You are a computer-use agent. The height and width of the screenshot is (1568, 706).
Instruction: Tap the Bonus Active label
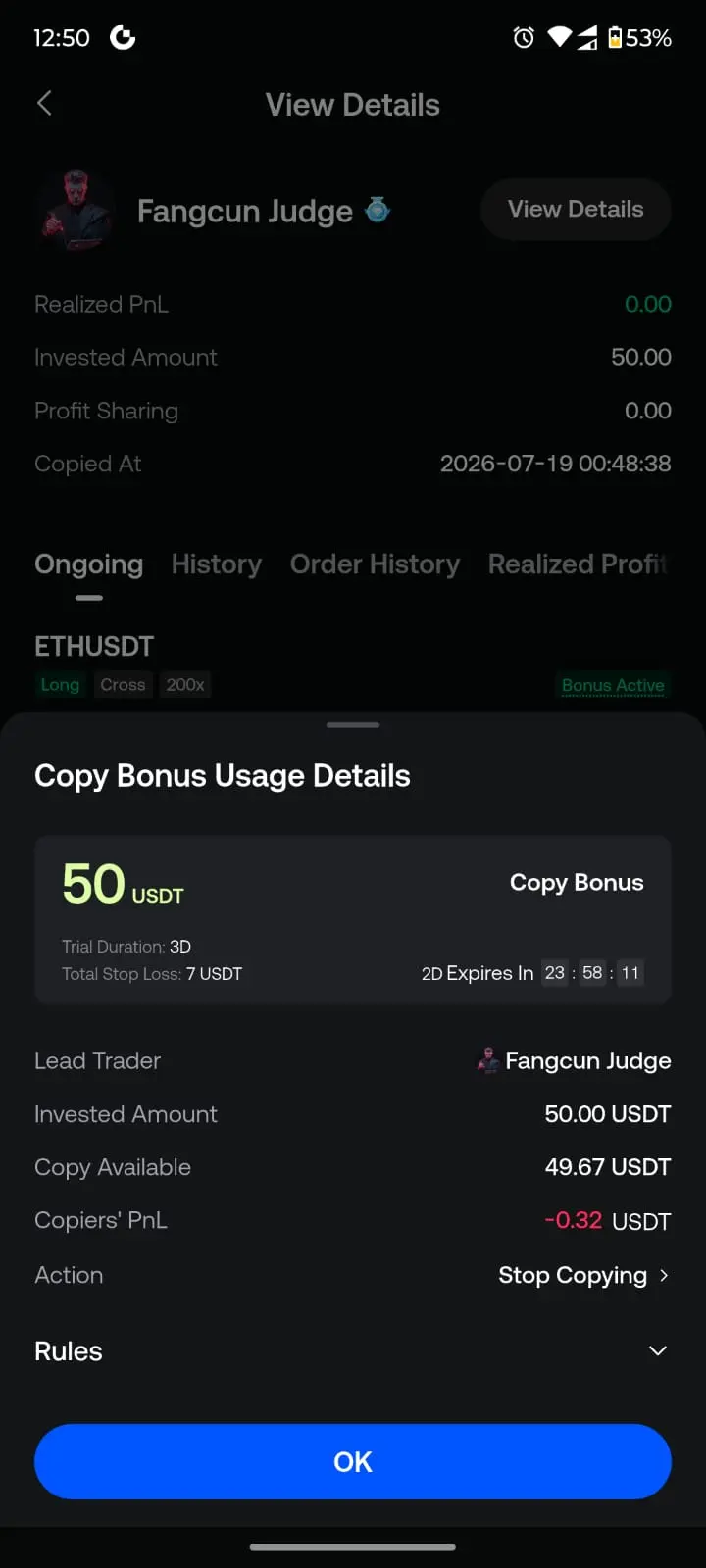tap(613, 685)
